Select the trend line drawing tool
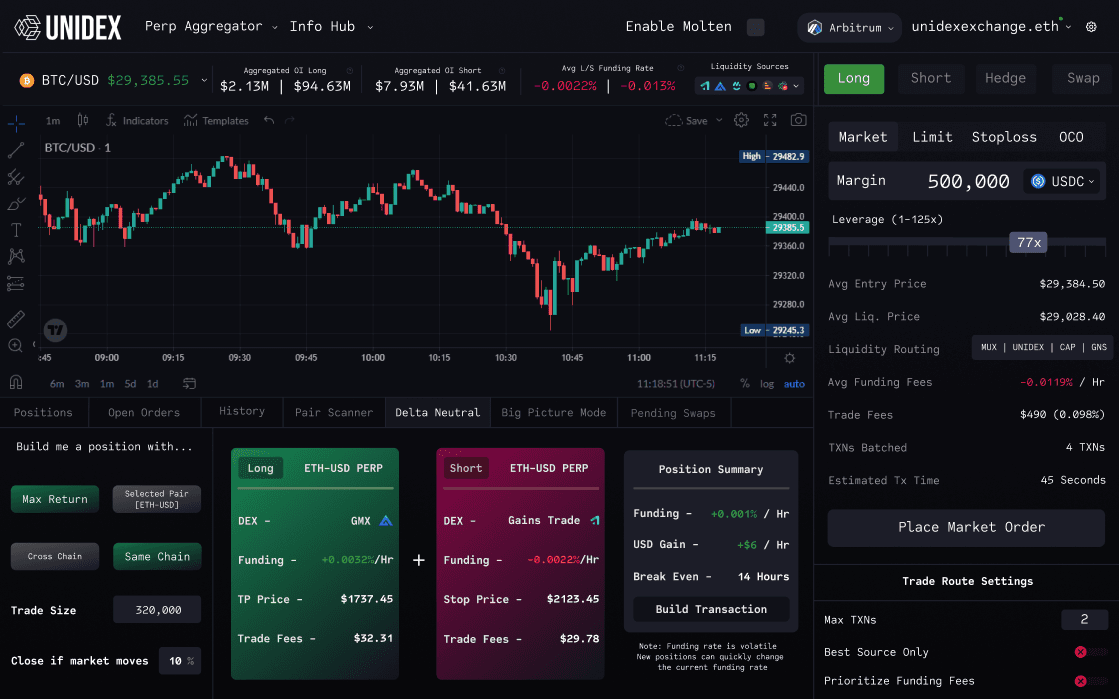Image resolution: width=1119 pixels, height=699 pixels. (x=16, y=151)
